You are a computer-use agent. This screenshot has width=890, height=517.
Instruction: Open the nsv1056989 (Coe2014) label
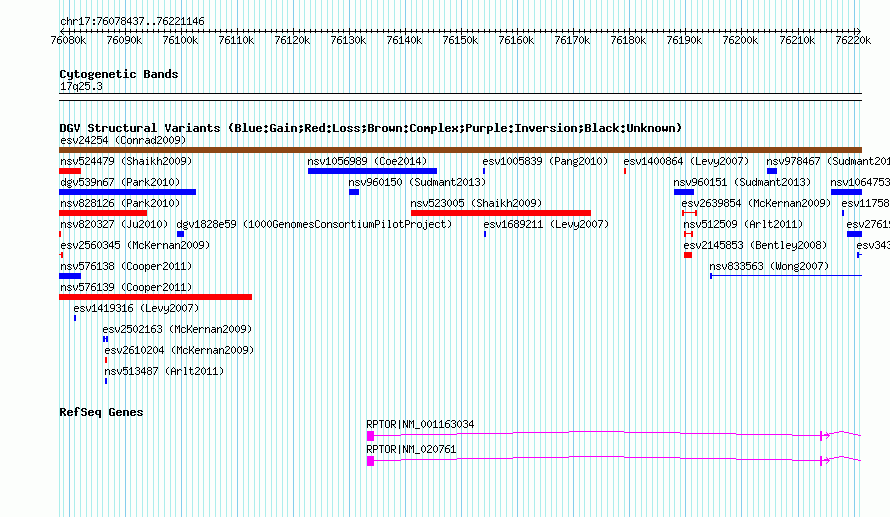367,161
